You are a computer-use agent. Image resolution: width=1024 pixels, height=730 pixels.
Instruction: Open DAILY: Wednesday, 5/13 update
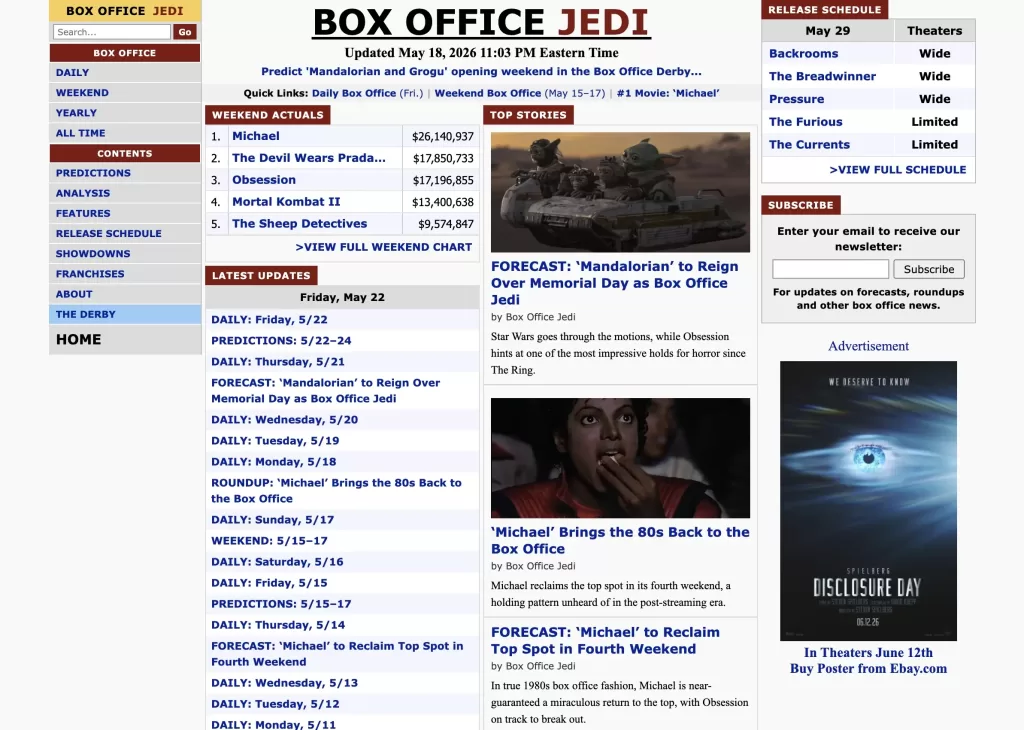pyautogui.click(x=284, y=683)
